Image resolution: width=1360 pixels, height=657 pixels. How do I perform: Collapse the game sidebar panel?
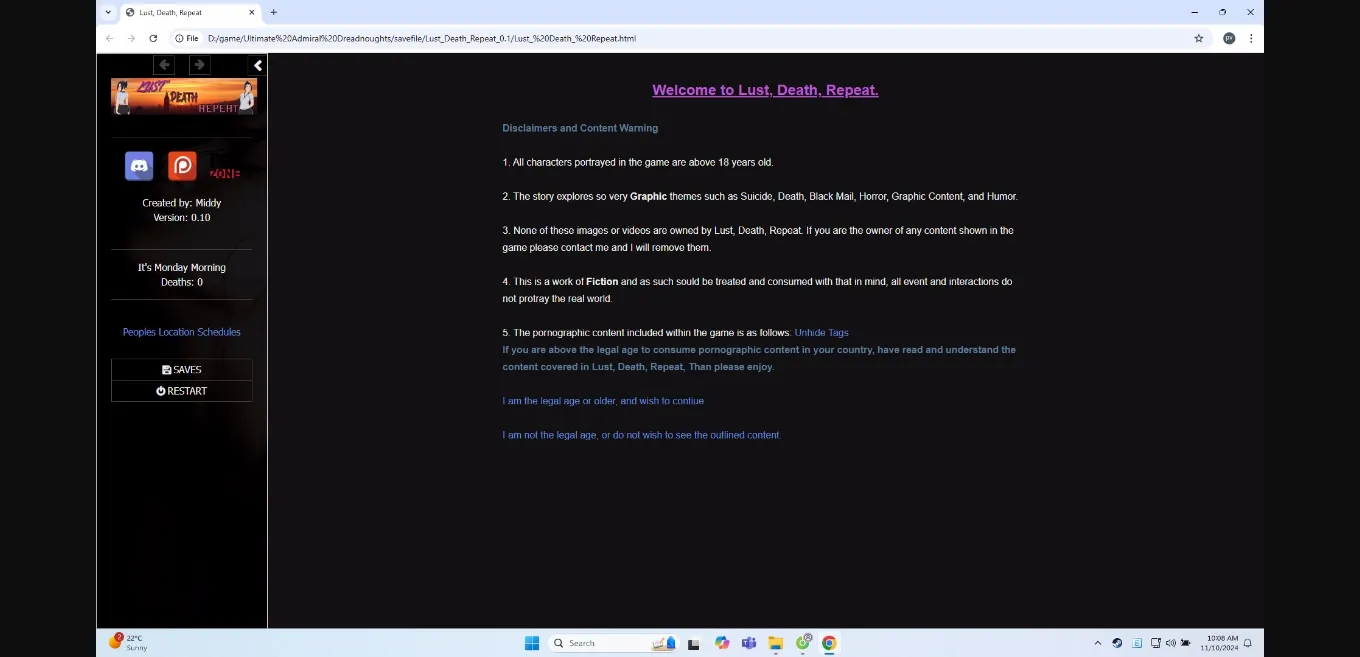[258, 65]
